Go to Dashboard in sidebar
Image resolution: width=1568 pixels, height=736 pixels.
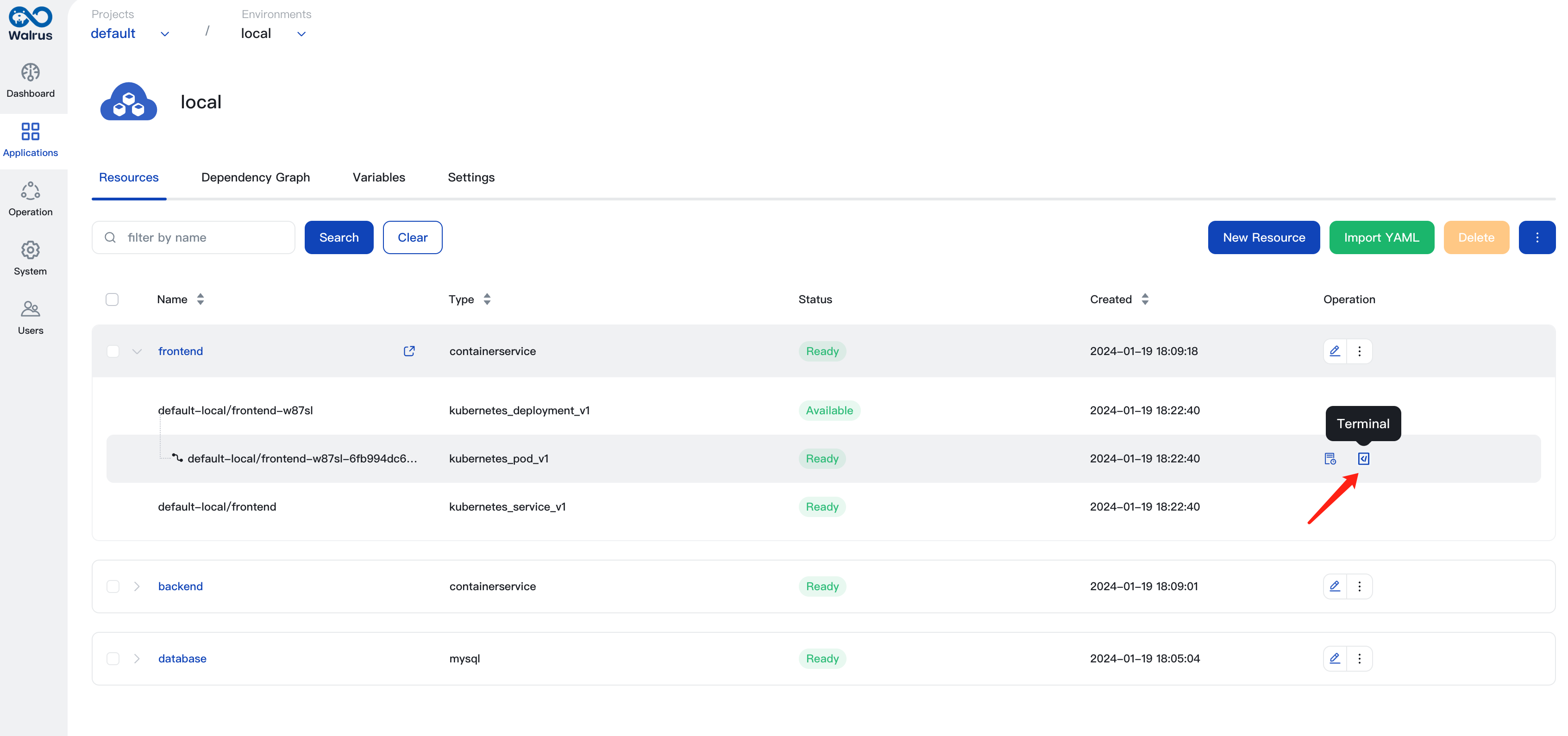pyautogui.click(x=31, y=81)
